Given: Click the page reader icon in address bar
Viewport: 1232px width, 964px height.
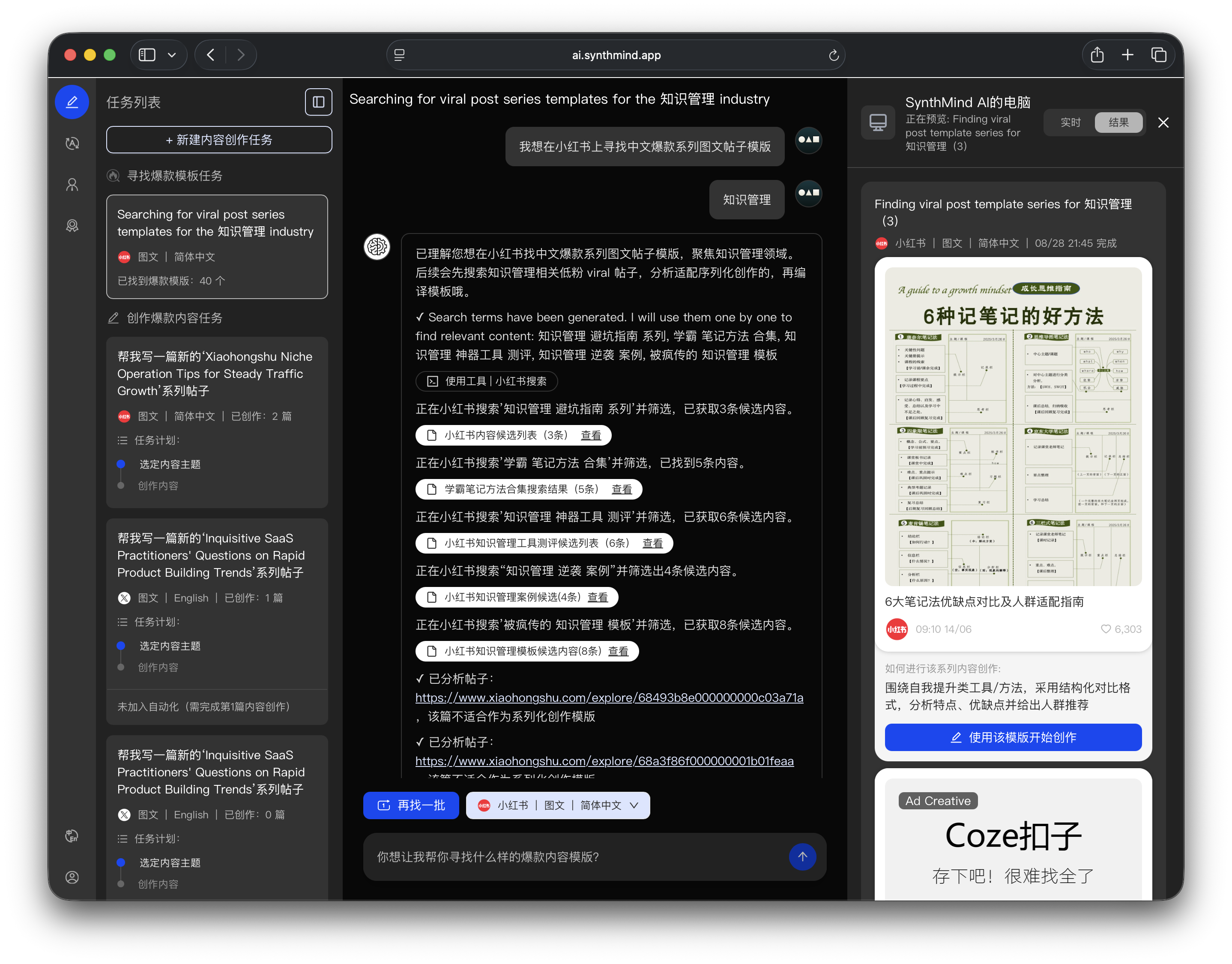Looking at the screenshot, I should [x=400, y=55].
